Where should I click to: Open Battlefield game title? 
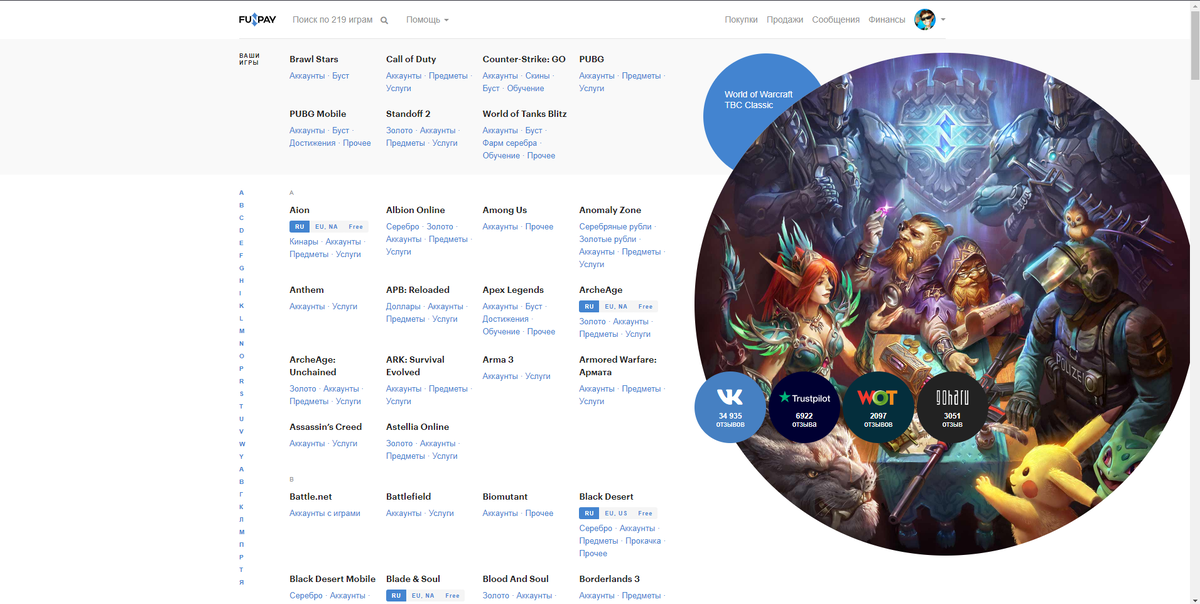pos(409,497)
